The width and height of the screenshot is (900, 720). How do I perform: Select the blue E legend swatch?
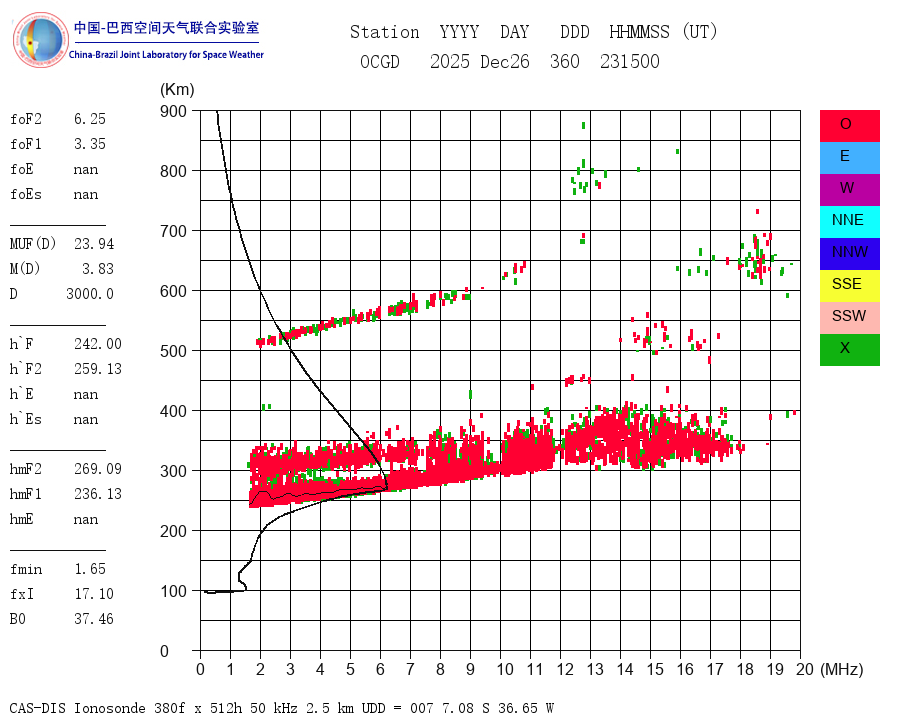[849, 158]
